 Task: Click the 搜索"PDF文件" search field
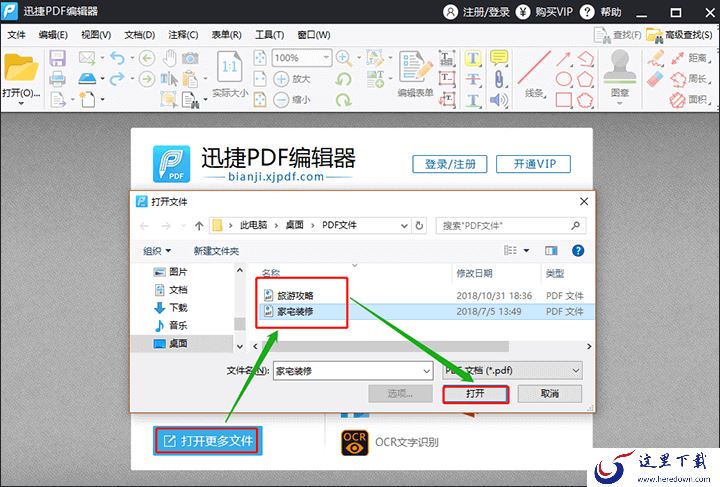(510, 225)
